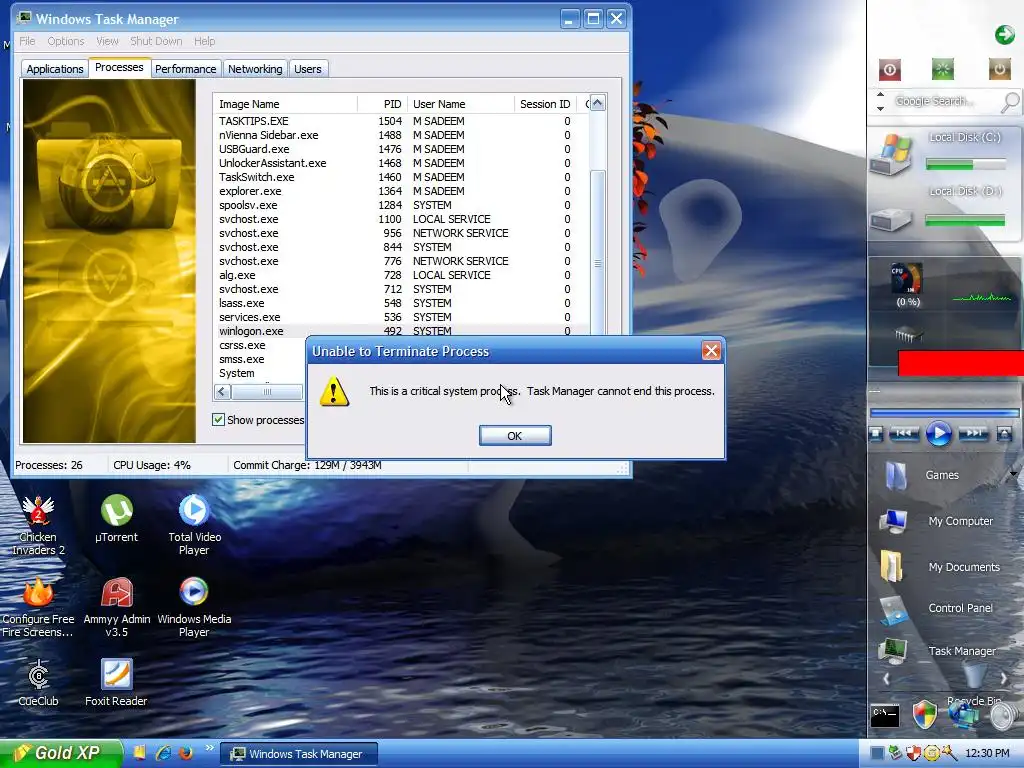Switch to the Users tab
Viewport: 1024px width, 768px height.
point(308,69)
